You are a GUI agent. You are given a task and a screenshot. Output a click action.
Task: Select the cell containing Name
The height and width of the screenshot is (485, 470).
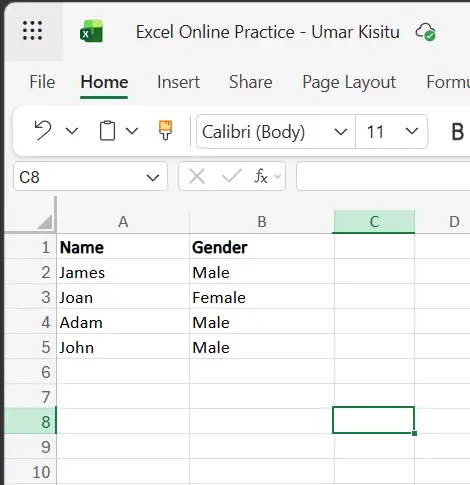click(123, 246)
